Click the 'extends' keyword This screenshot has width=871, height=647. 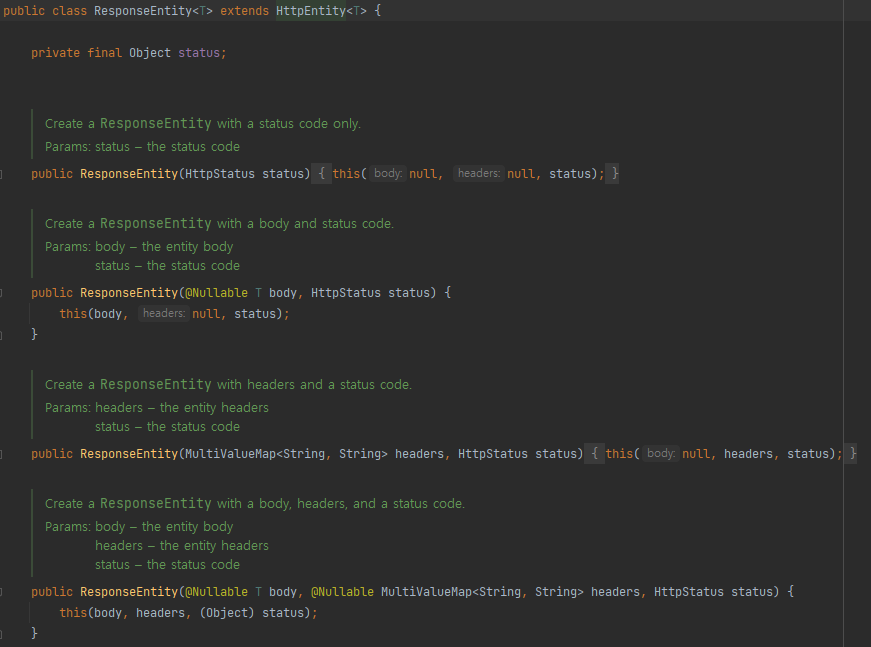pyautogui.click(x=244, y=11)
